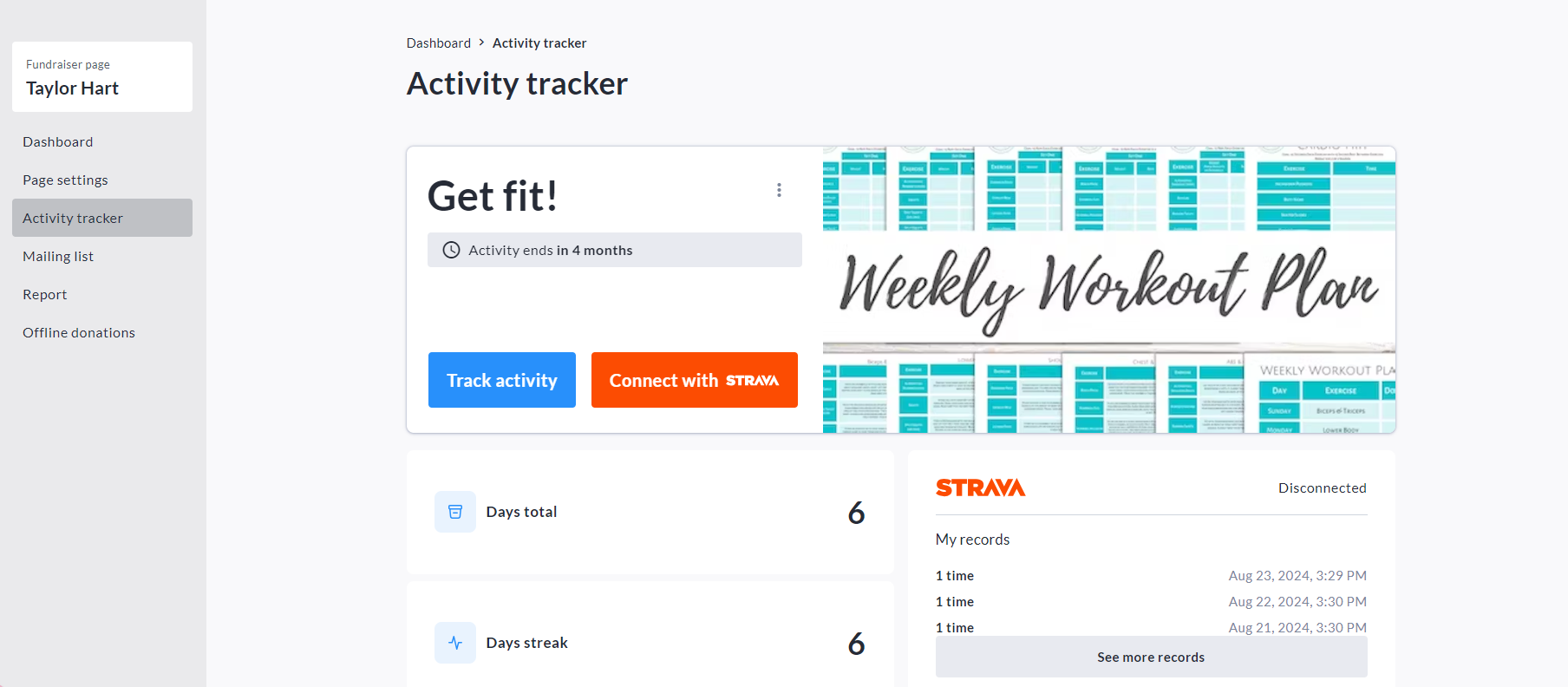The width and height of the screenshot is (1568, 687).
Task: Select Activity tracker sidebar item
Action: [73, 218]
